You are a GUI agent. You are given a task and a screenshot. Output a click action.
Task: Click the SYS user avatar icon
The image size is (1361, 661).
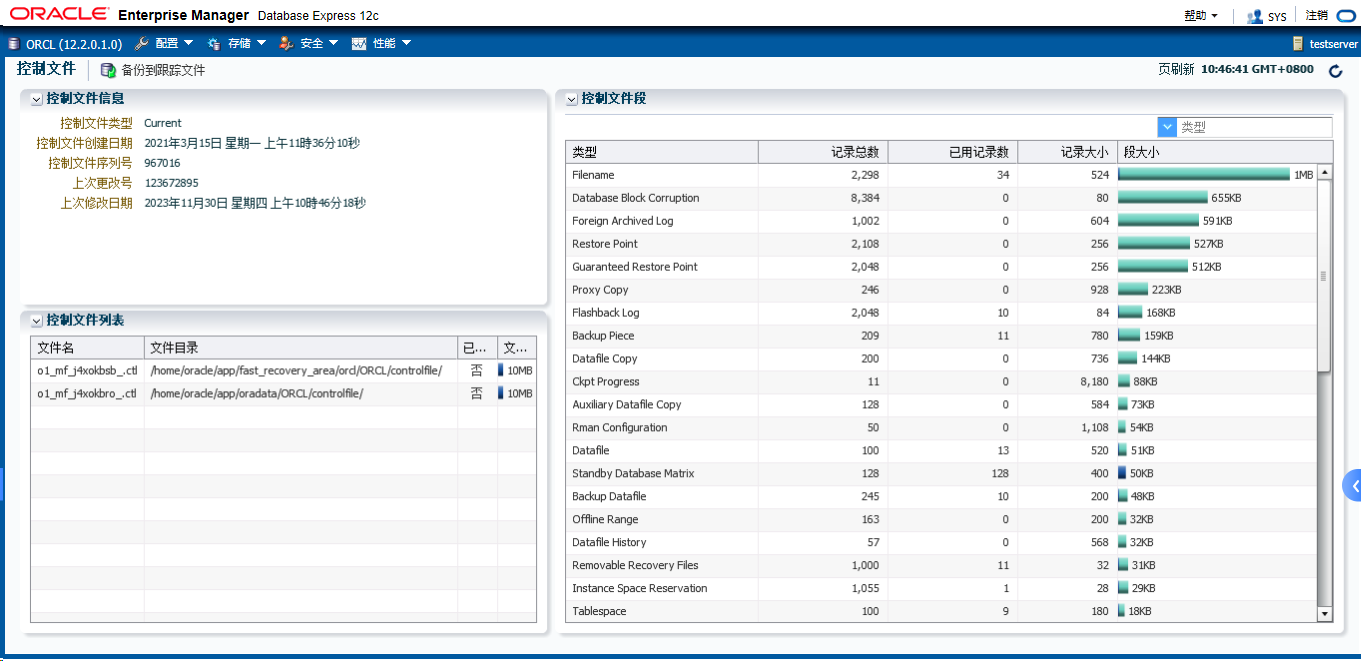pos(1253,14)
